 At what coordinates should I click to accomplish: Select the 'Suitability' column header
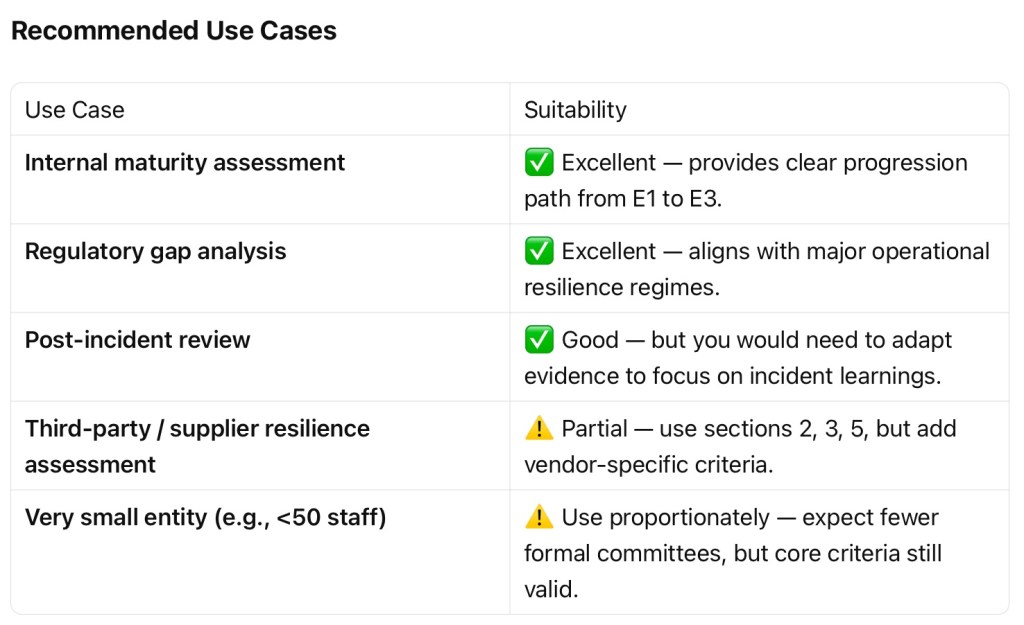pyautogui.click(x=575, y=110)
